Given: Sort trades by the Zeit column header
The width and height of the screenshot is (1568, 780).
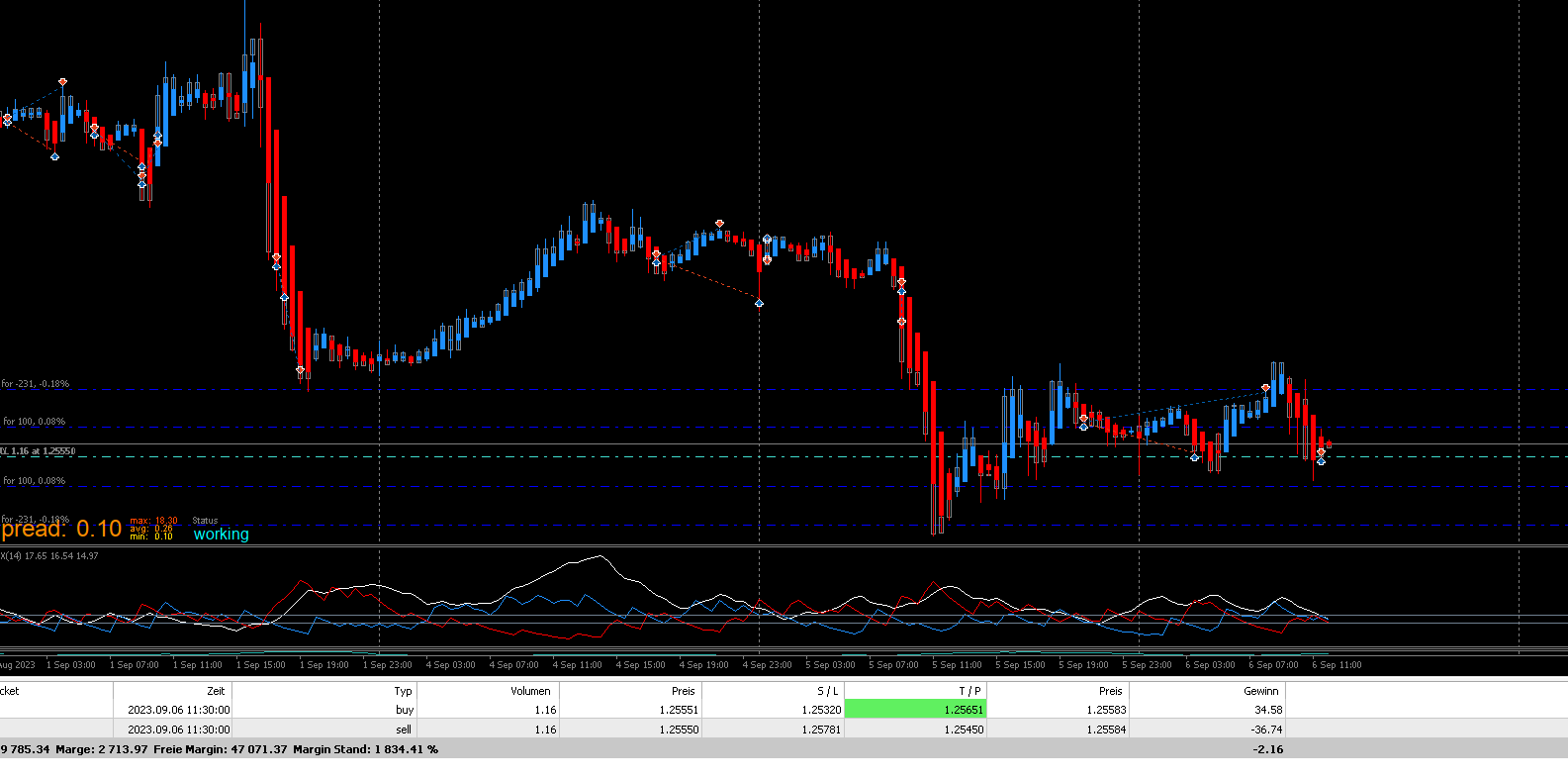Looking at the screenshot, I should (216, 691).
